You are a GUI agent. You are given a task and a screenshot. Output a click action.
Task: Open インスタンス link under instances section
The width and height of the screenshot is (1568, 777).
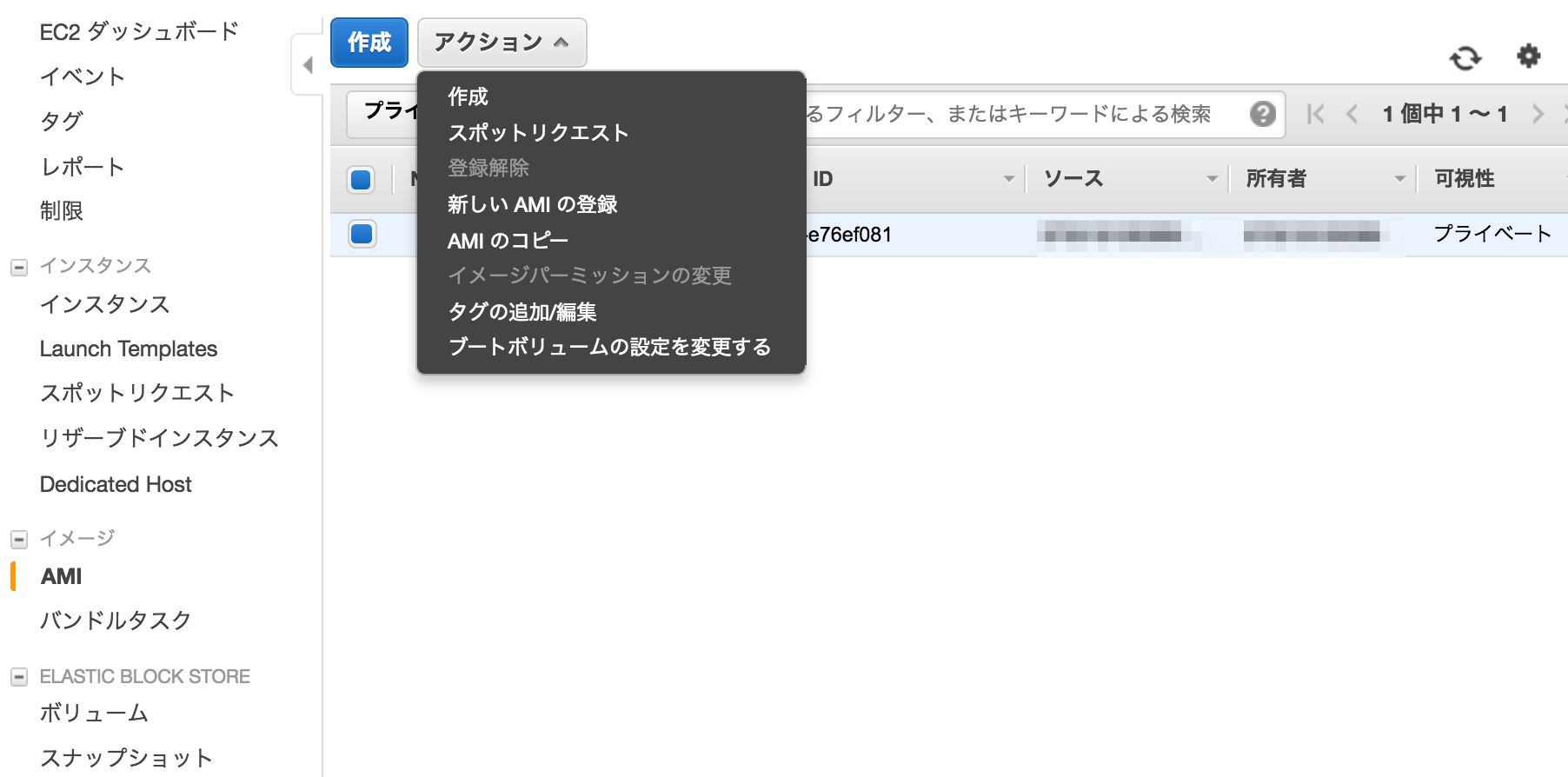(x=105, y=303)
